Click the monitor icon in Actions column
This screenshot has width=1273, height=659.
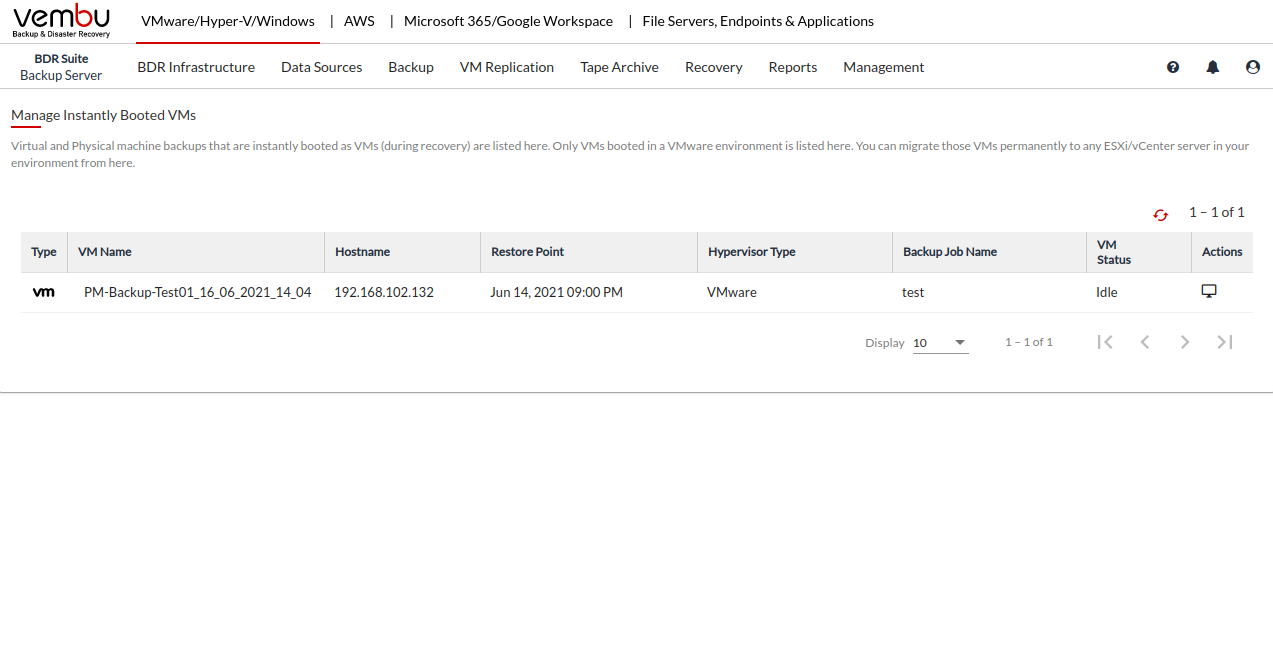[1209, 291]
